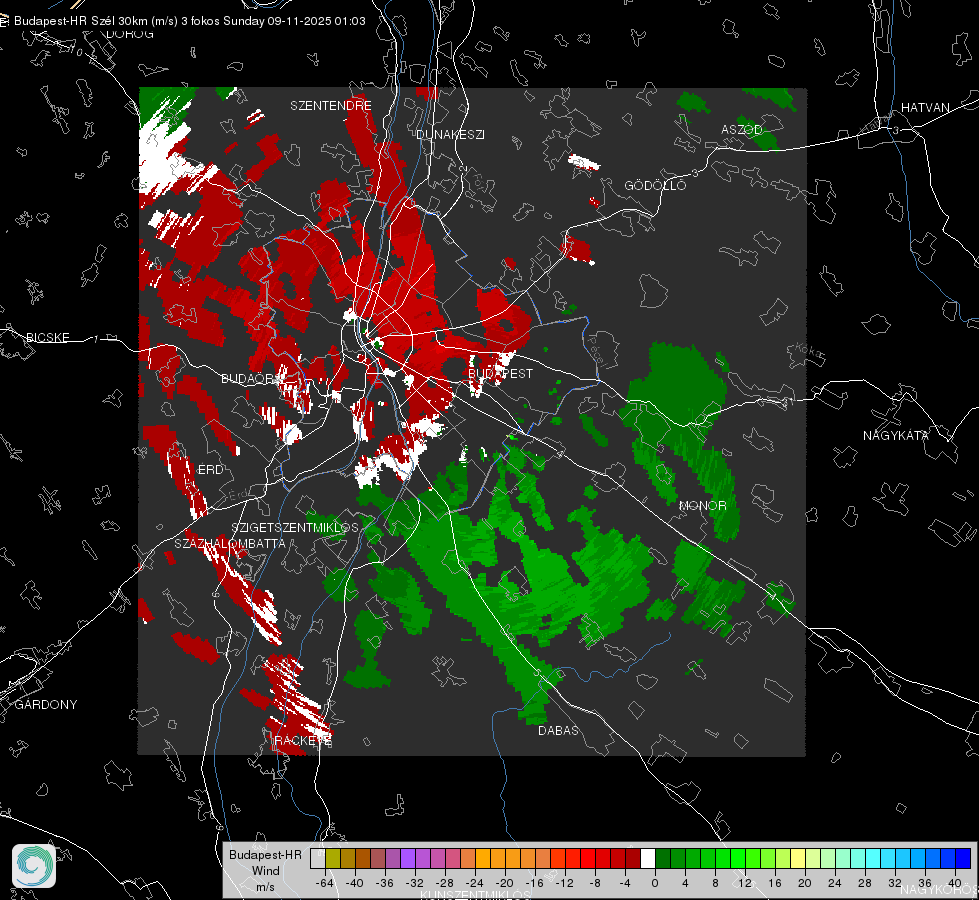Click the 0 legend scale value
The width and height of the screenshot is (979, 900).
[654, 883]
